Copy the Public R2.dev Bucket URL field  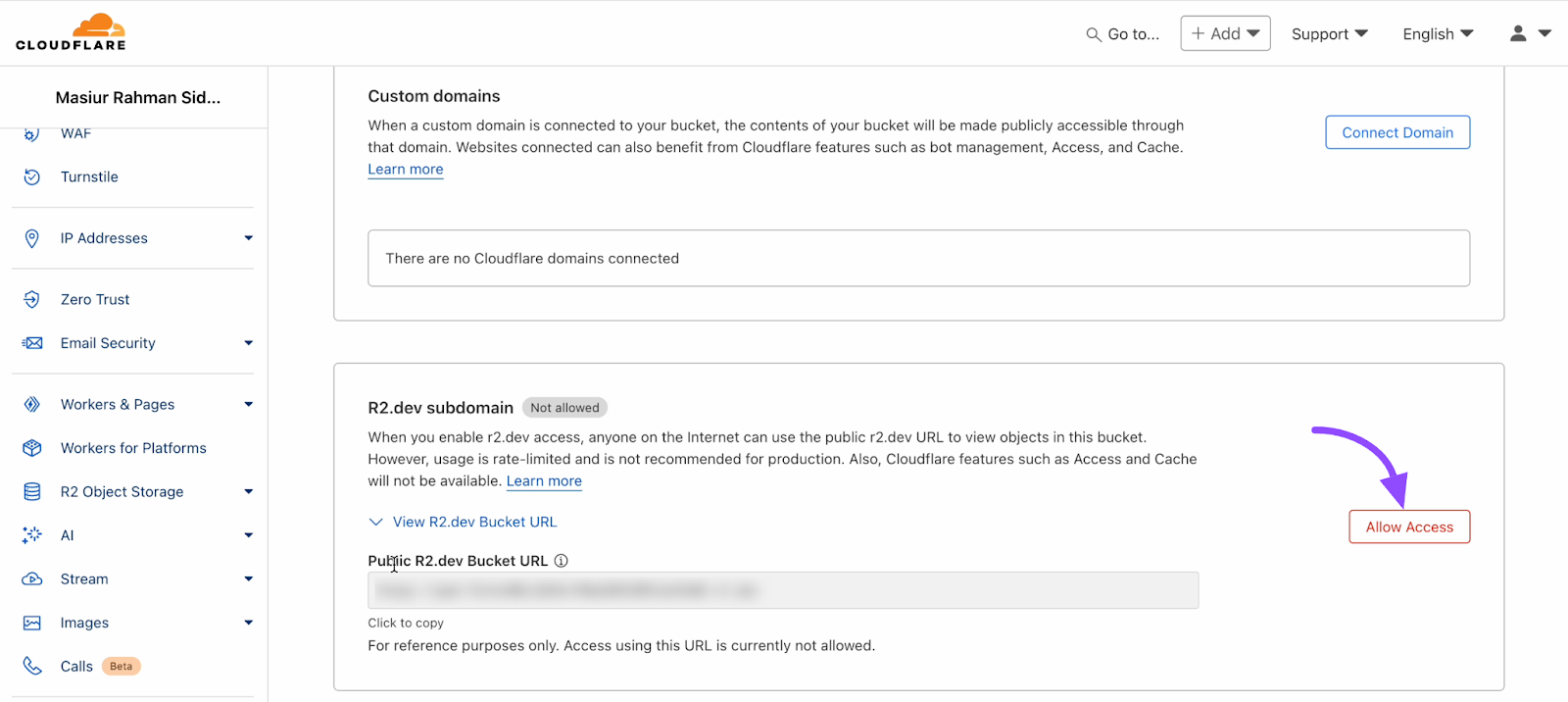tap(783, 590)
